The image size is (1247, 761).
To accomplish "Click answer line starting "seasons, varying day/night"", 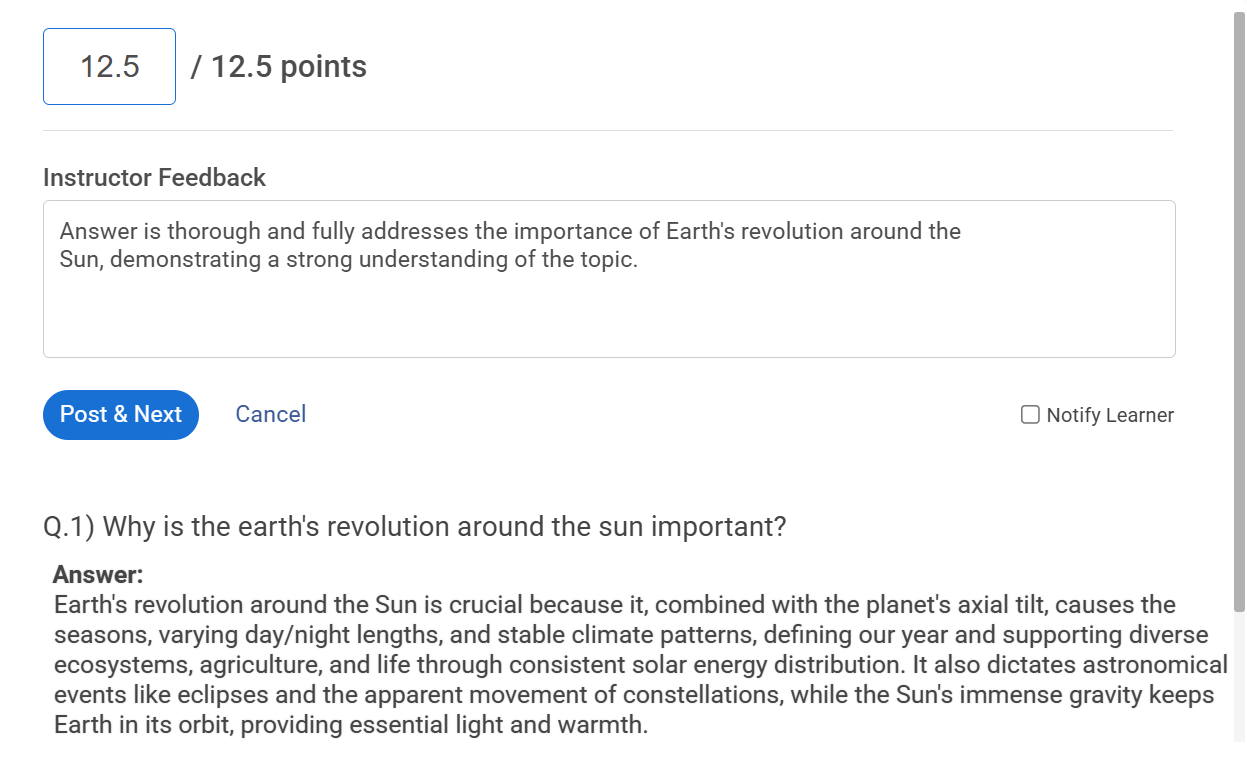I will point(630,635).
